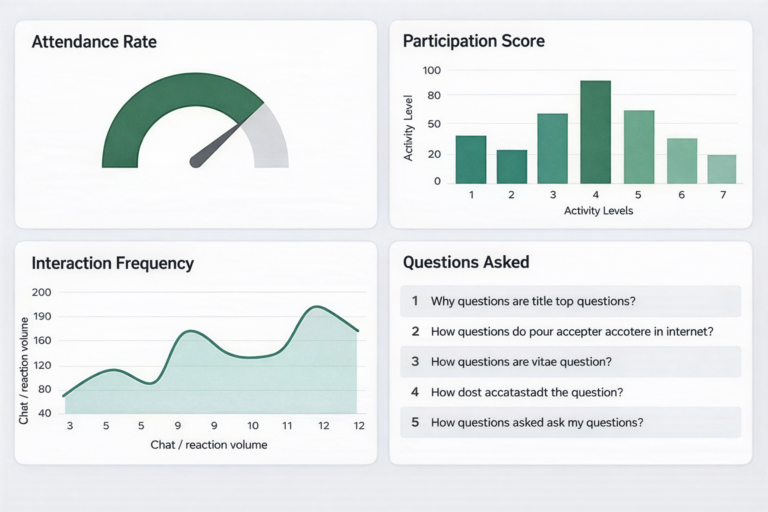Click the Interaction Frequency card title

(x=113, y=263)
